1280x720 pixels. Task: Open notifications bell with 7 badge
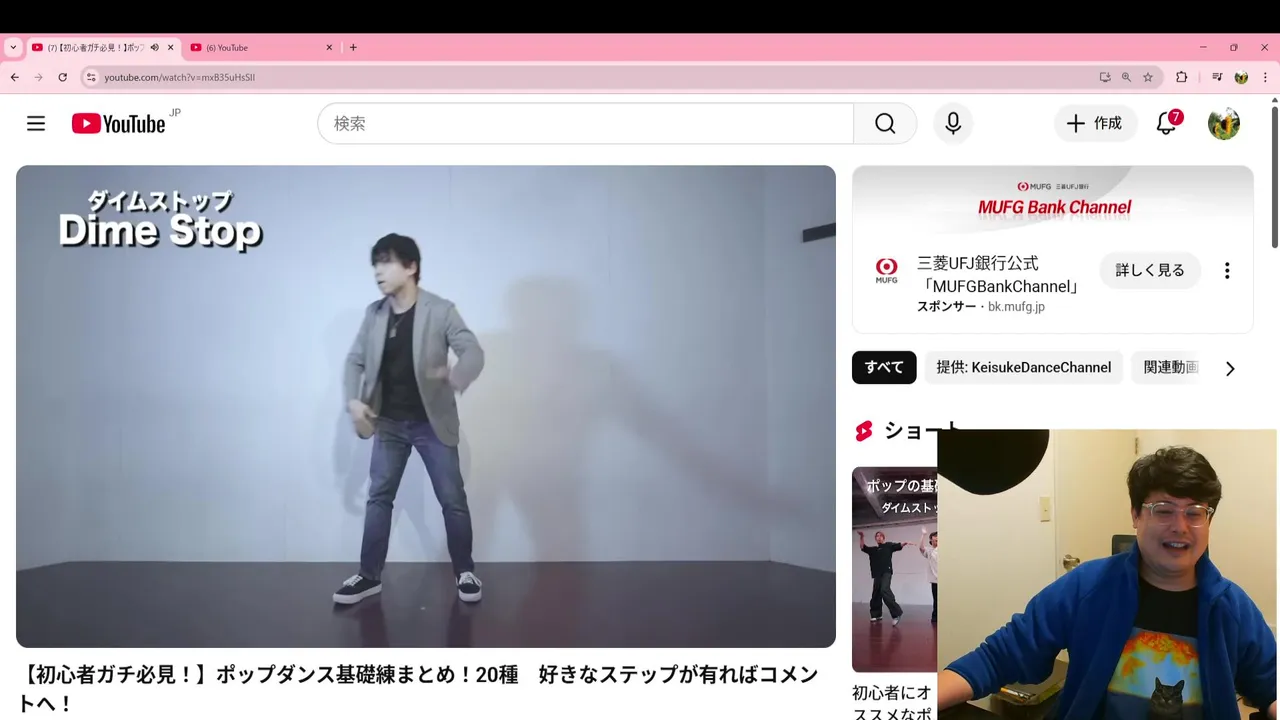tap(1167, 123)
